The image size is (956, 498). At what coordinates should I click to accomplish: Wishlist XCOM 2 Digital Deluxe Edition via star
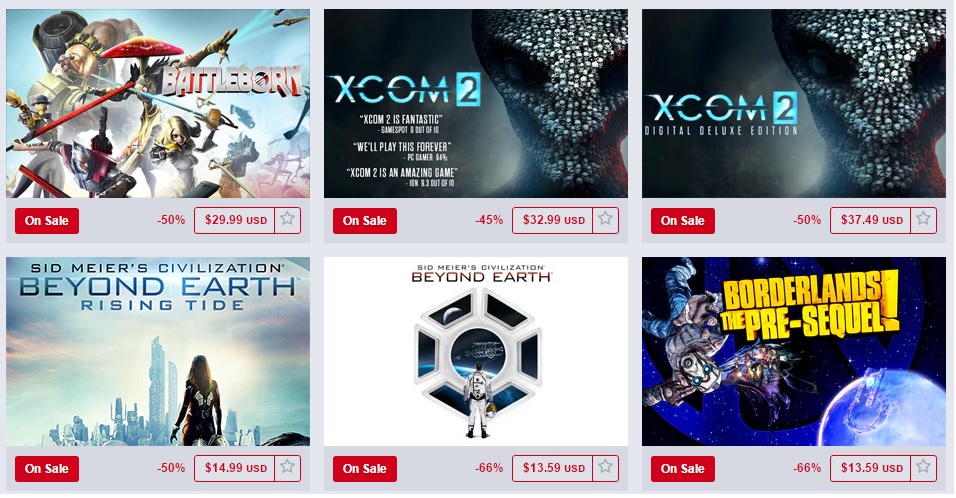point(924,220)
